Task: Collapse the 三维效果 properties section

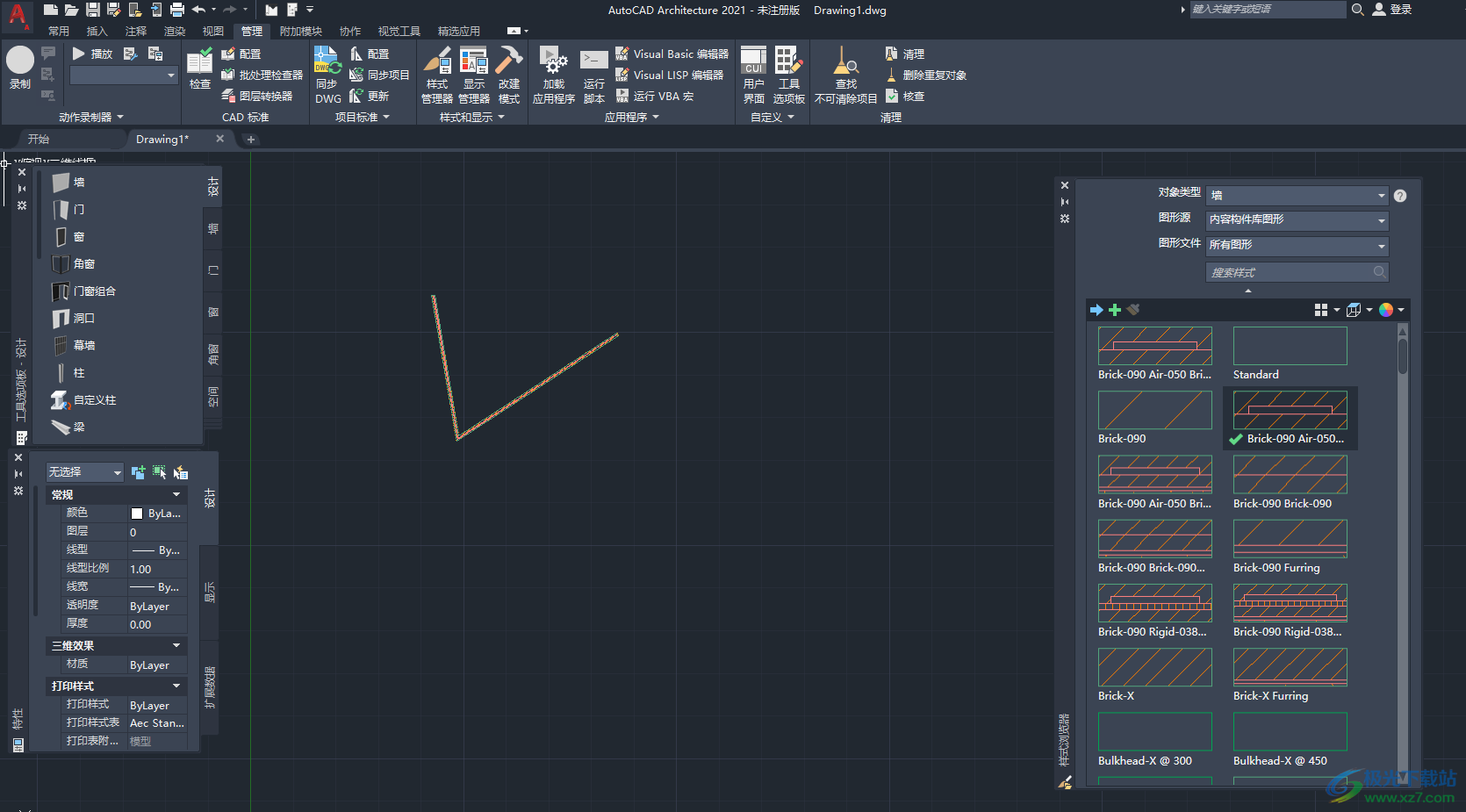Action: [176, 646]
